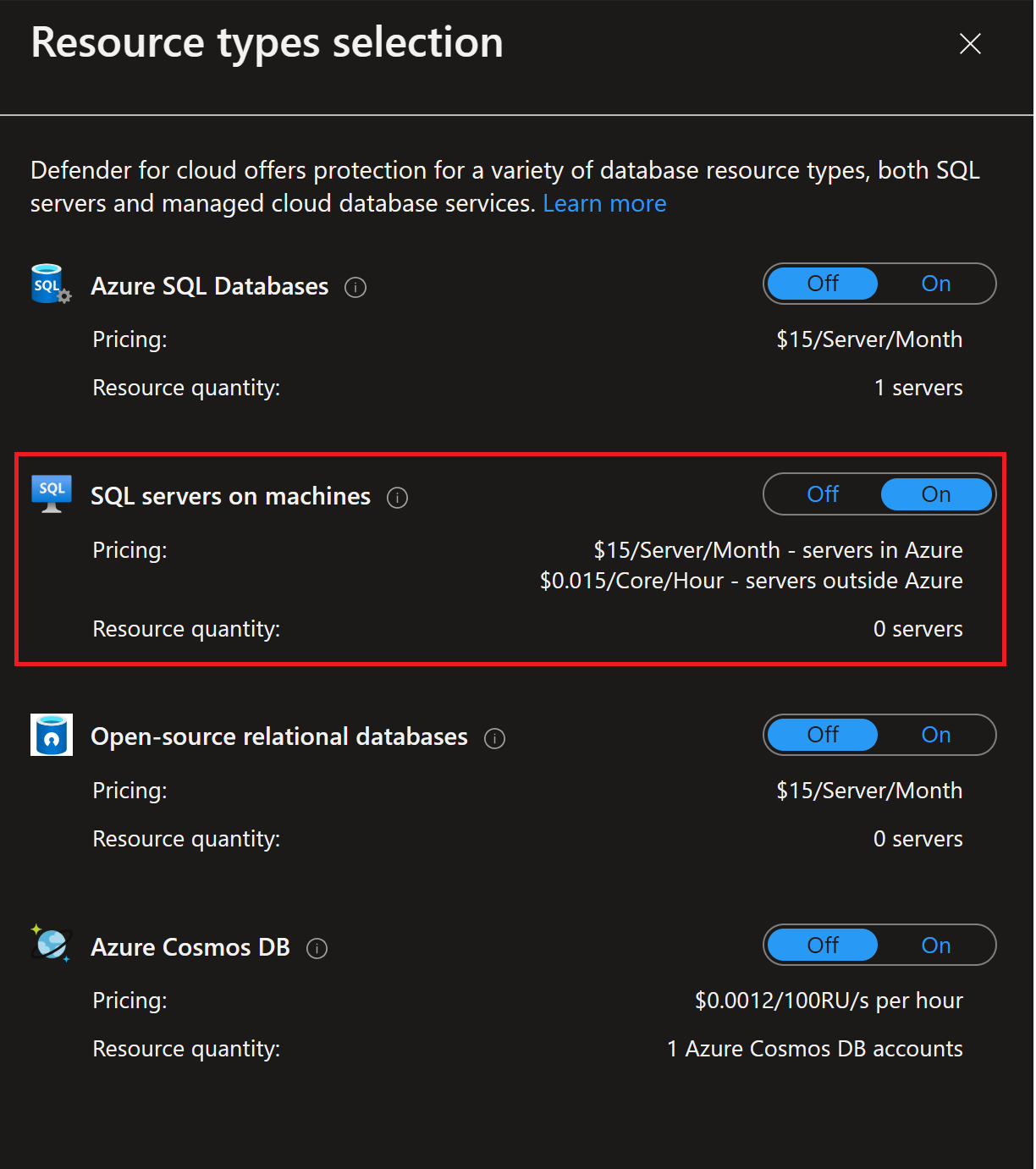The width and height of the screenshot is (1036, 1169).
Task: Click the Open-source relational databases heading
Action: (x=279, y=737)
